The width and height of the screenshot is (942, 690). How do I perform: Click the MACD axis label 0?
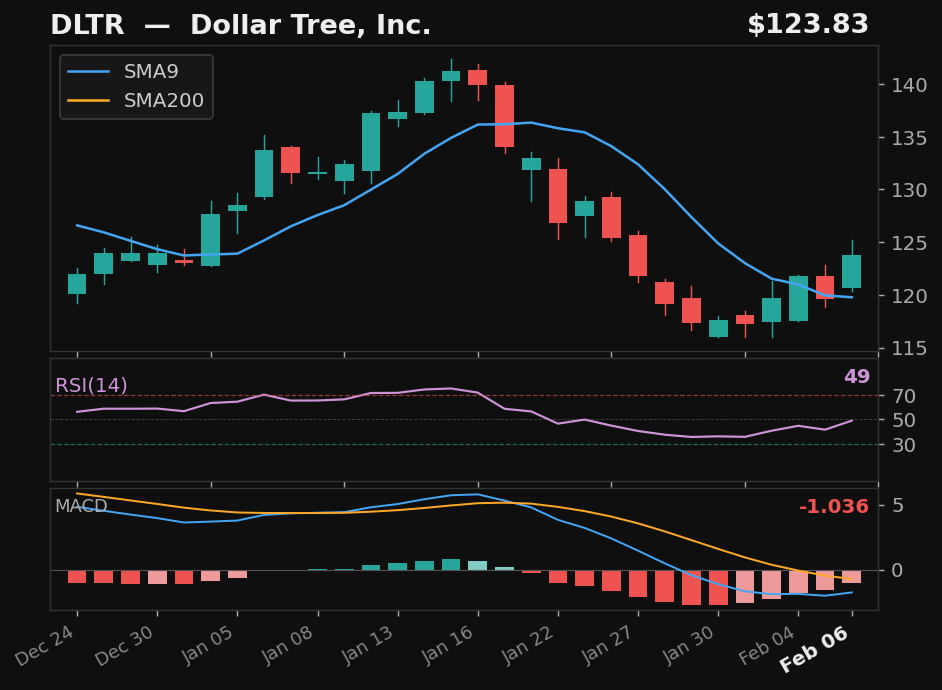coord(898,570)
